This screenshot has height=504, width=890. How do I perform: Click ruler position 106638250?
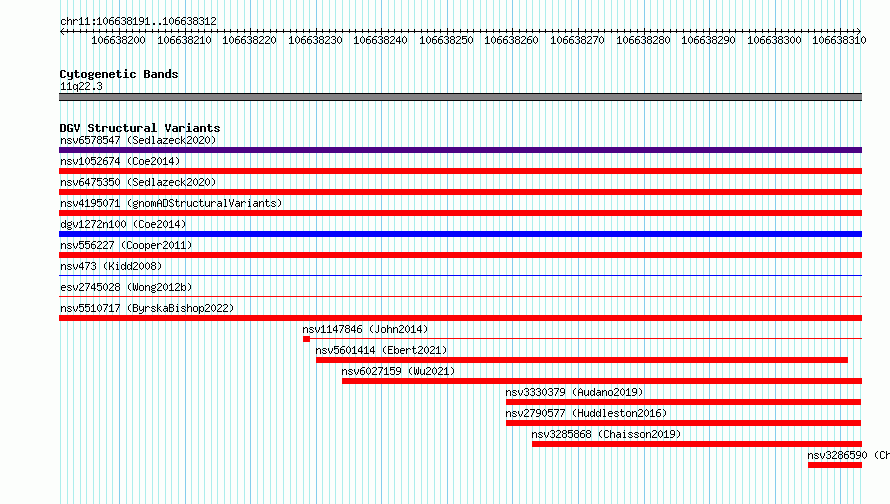pyautogui.click(x=446, y=40)
